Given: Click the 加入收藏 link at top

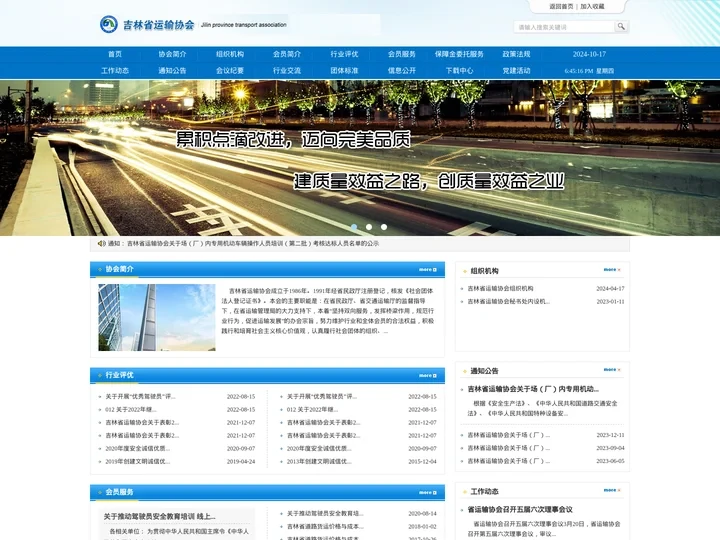Looking at the screenshot, I should pyautogui.click(x=592, y=6).
